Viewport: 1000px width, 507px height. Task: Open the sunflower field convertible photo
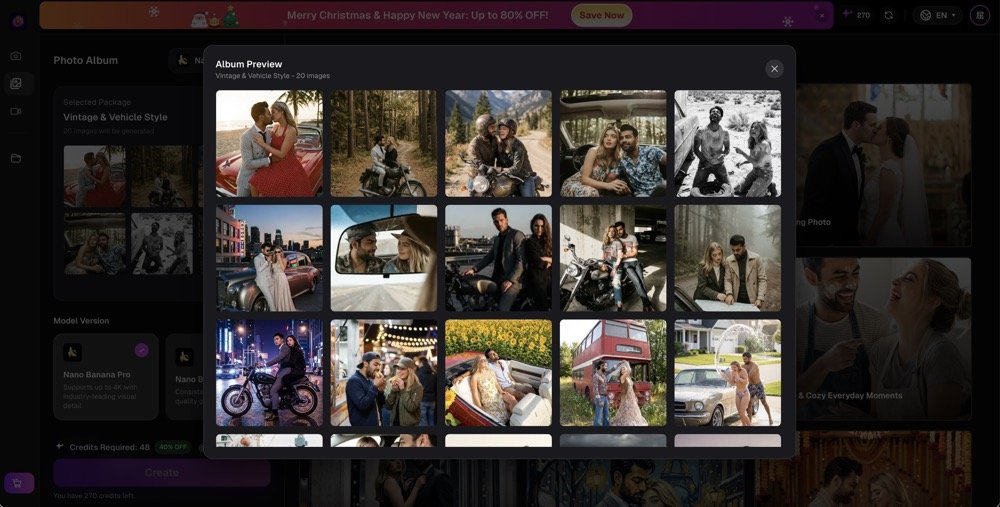click(498, 373)
